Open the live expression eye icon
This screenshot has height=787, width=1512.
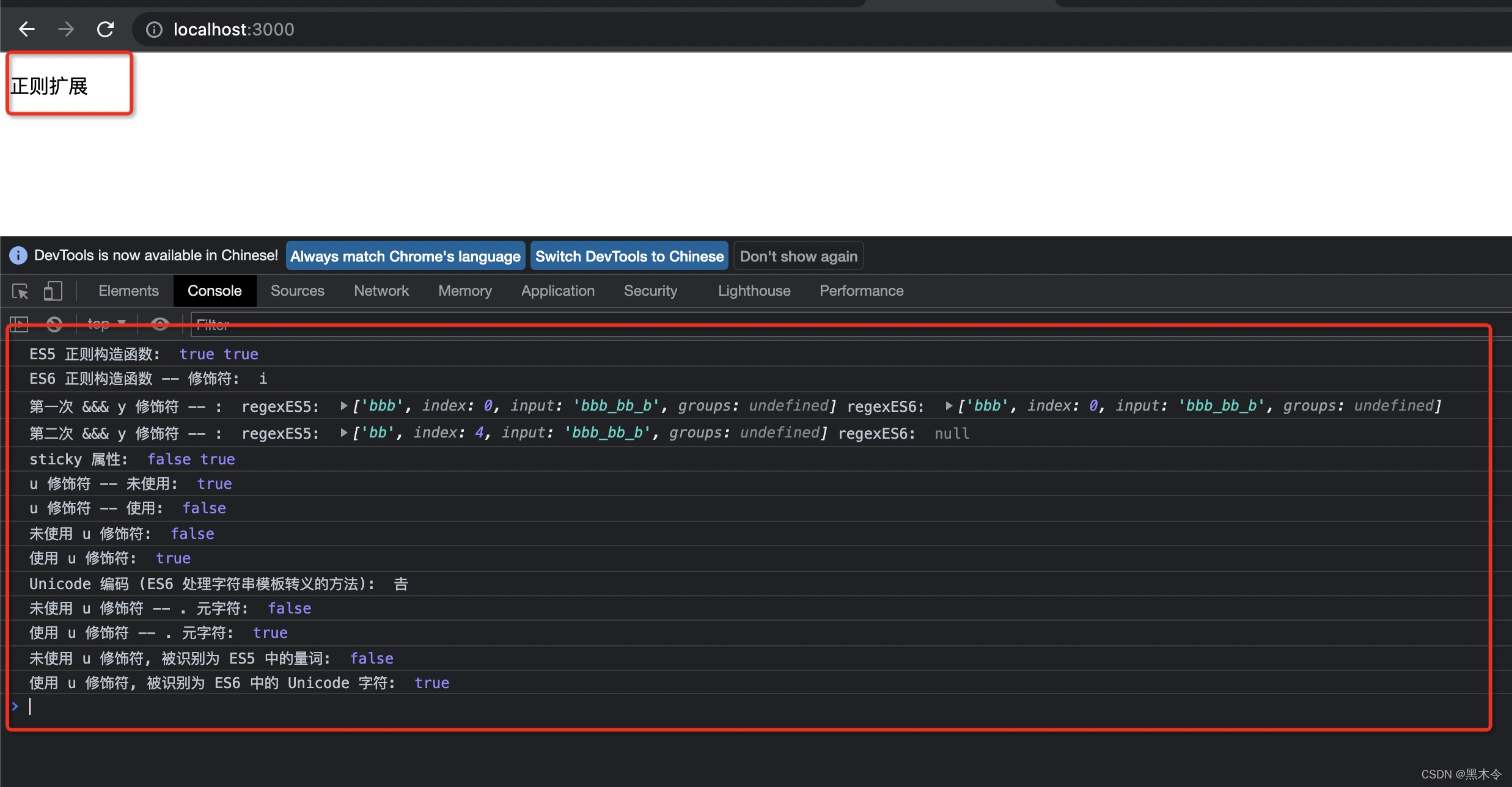click(160, 324)
